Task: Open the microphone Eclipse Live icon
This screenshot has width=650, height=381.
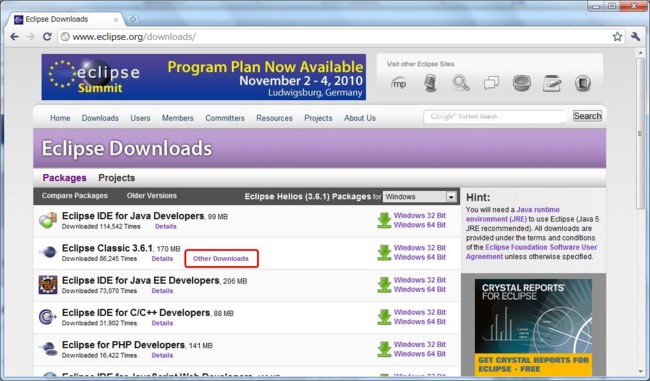Action: pos(430,83)
